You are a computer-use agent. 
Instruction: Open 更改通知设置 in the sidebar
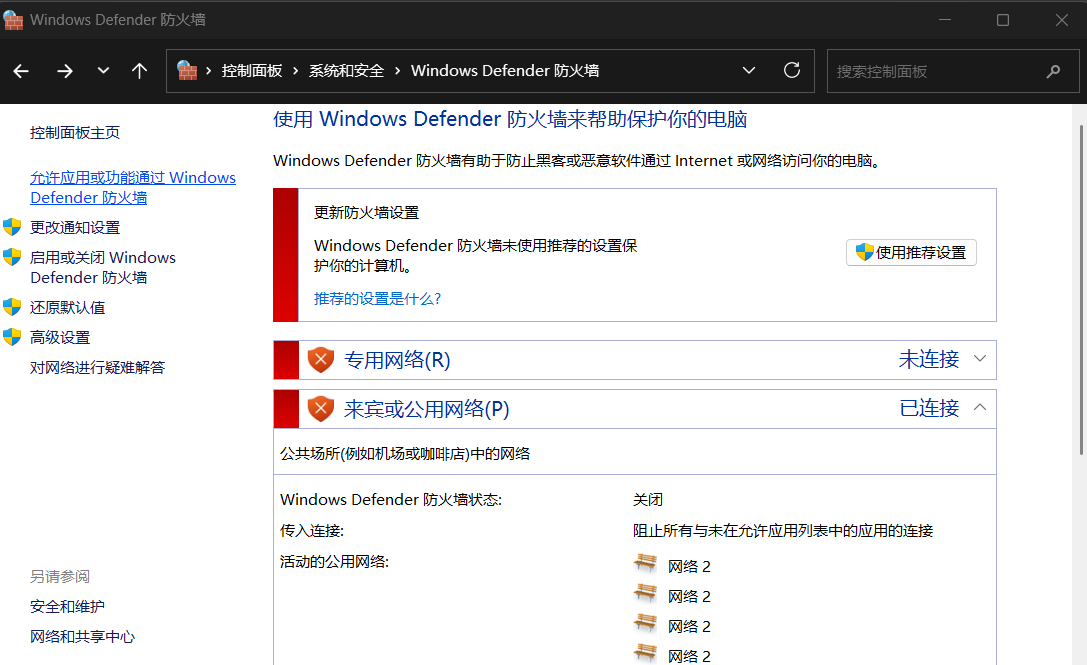(75, 227)
